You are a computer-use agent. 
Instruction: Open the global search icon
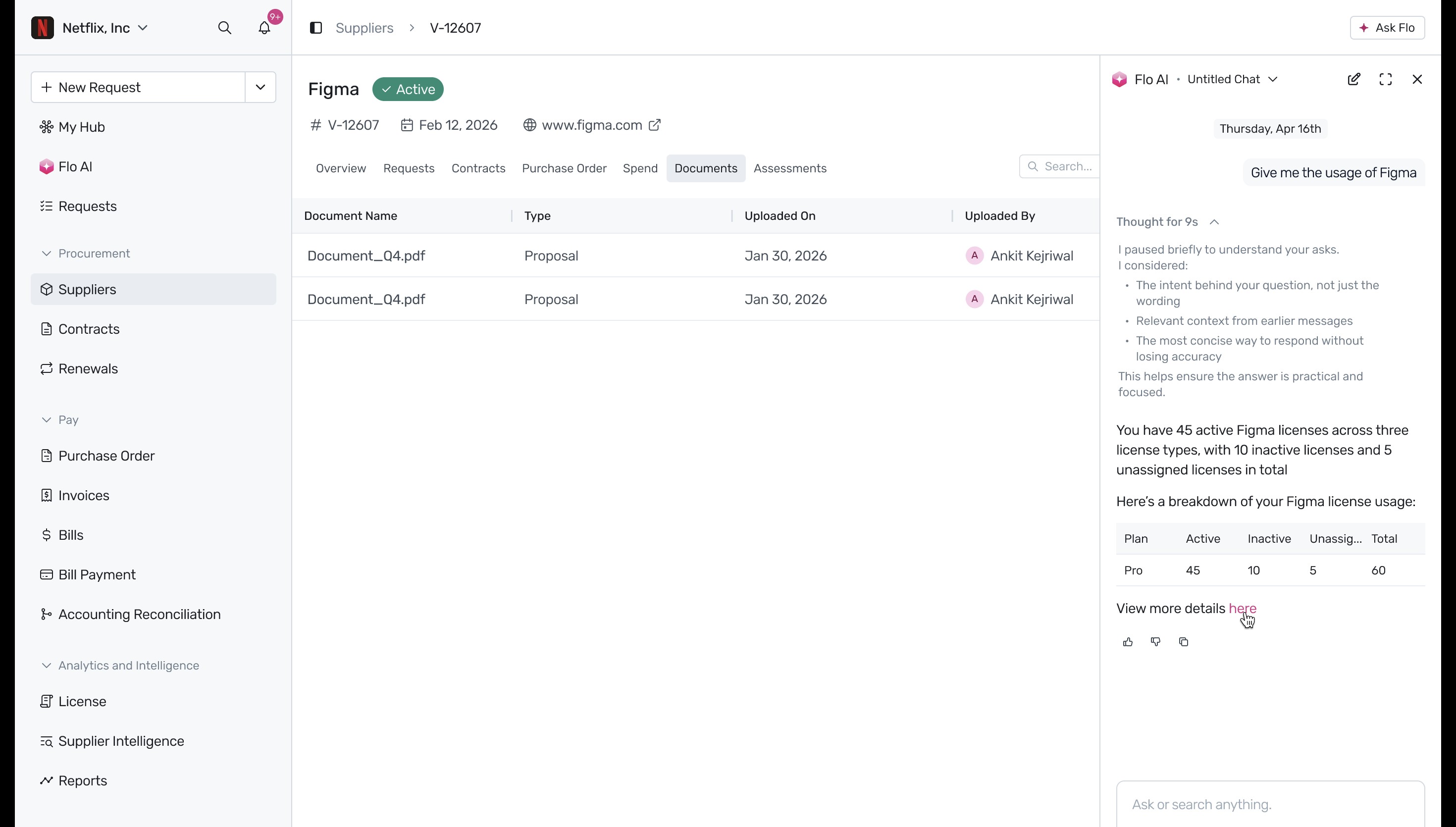(225, 28)
